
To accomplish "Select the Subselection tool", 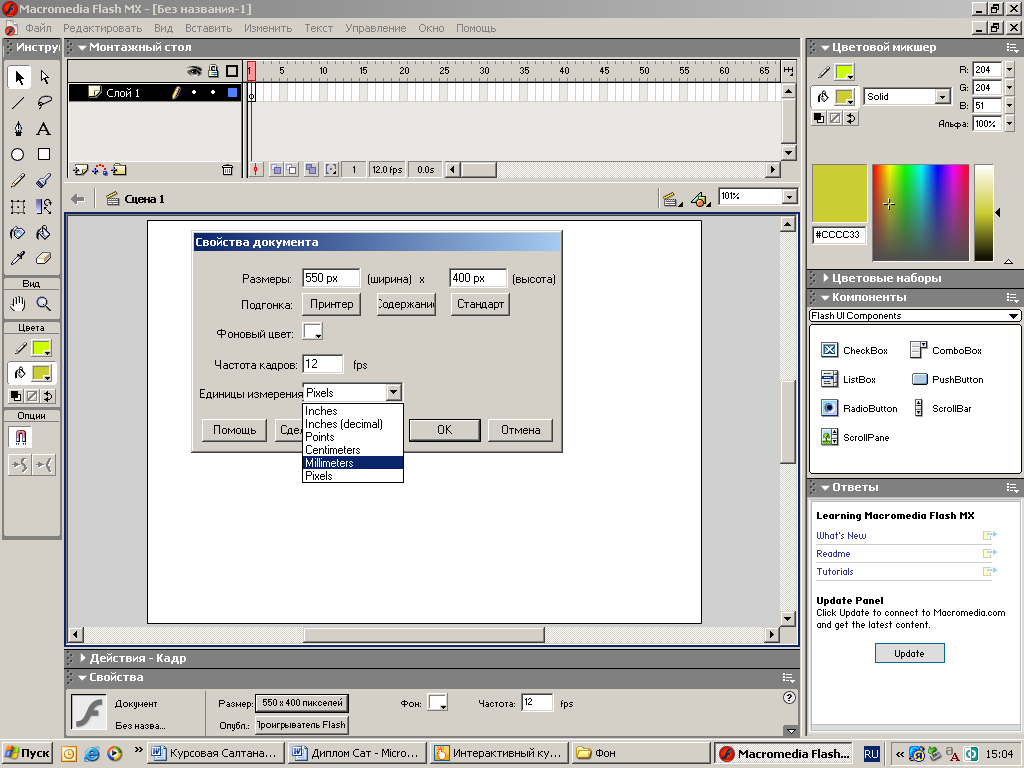I will [x=44, y=77].
